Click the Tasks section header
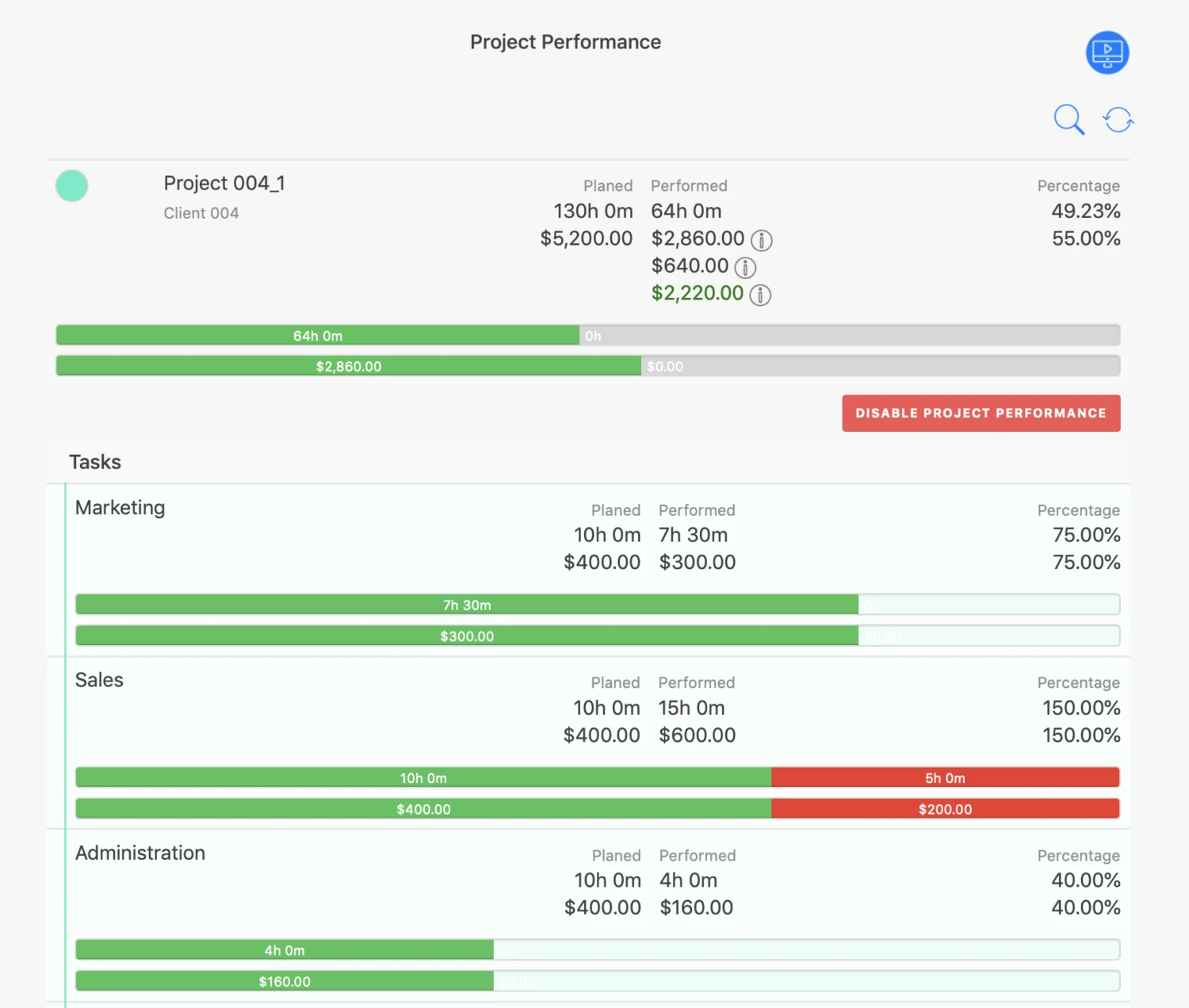This screenshot has height=1008, width=1189. click(95, 462)
